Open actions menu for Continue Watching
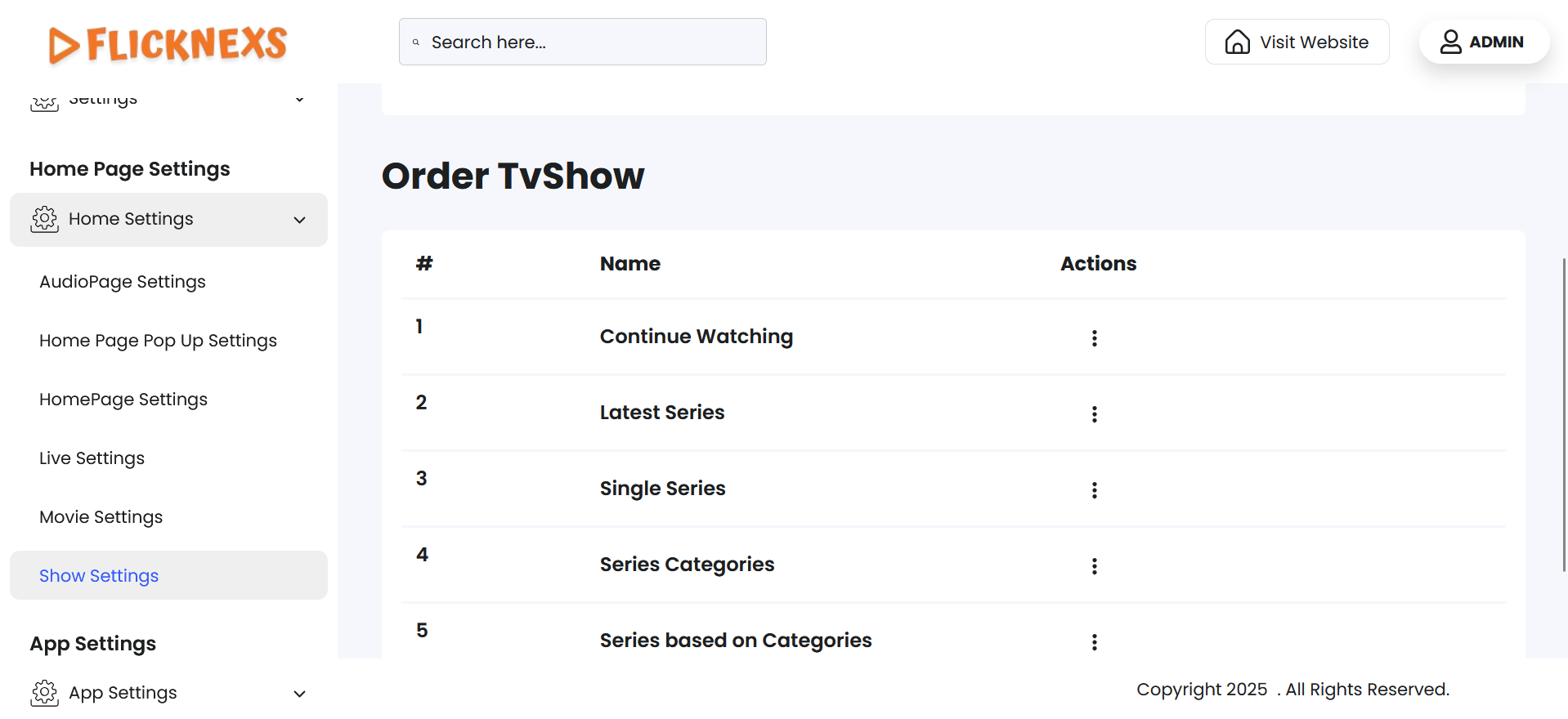Image resolution: width=1568 pixels, height=719 pixels. point(1094,338)
